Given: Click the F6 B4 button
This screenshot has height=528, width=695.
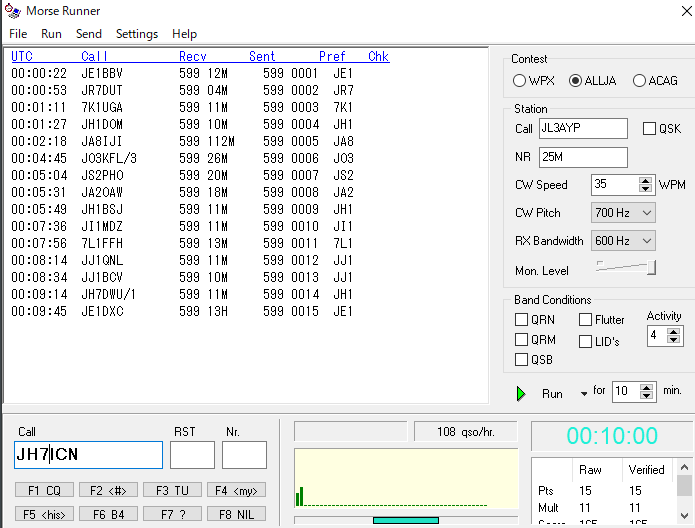Looking at the screenshot, I should 108,514.
